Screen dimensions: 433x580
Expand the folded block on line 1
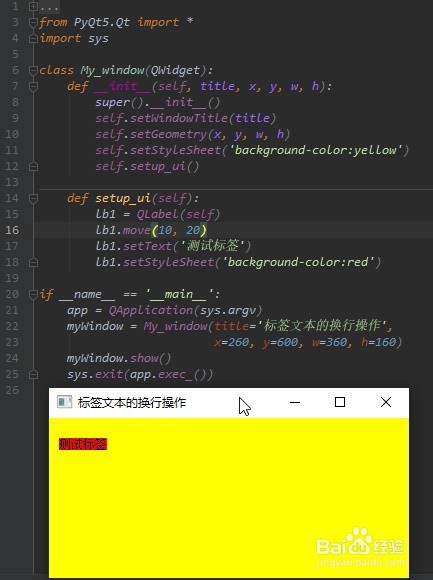tap(33, 6)
